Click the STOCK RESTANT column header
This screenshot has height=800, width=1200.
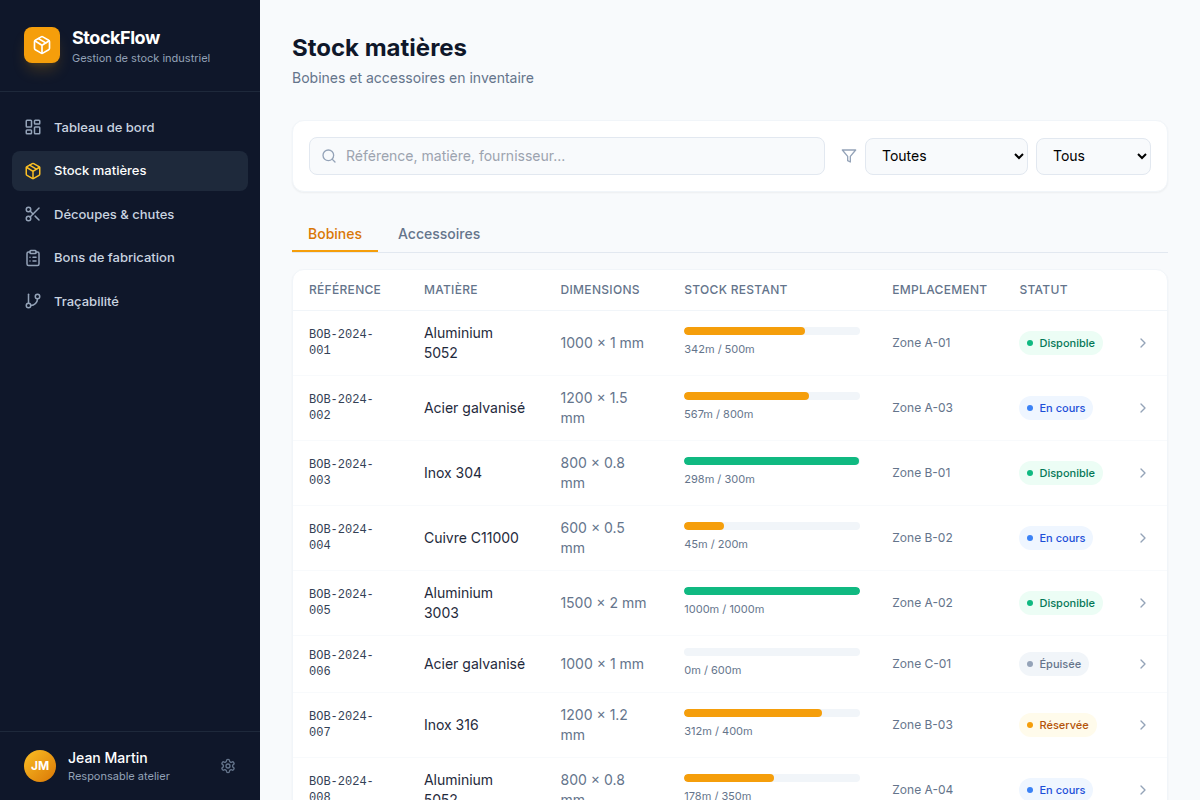click(x=736, y=290)
